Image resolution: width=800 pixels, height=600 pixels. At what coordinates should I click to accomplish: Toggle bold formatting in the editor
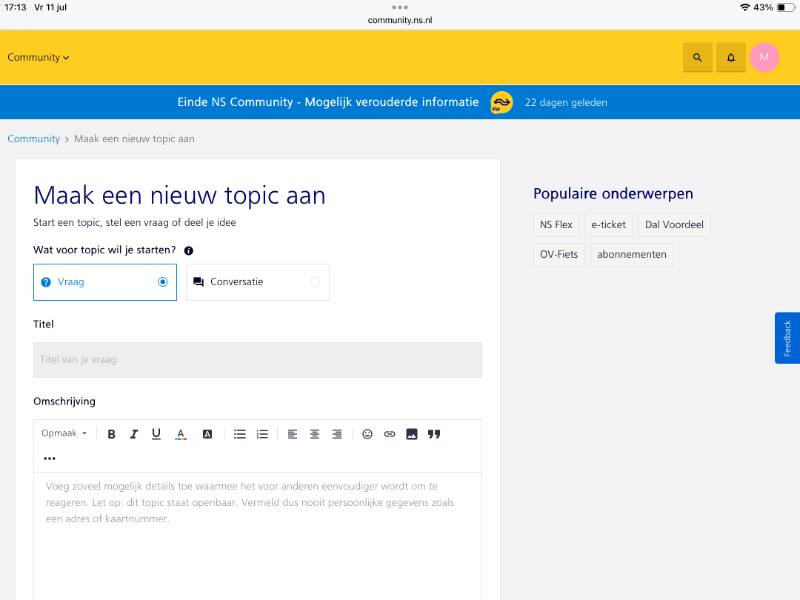111,434
